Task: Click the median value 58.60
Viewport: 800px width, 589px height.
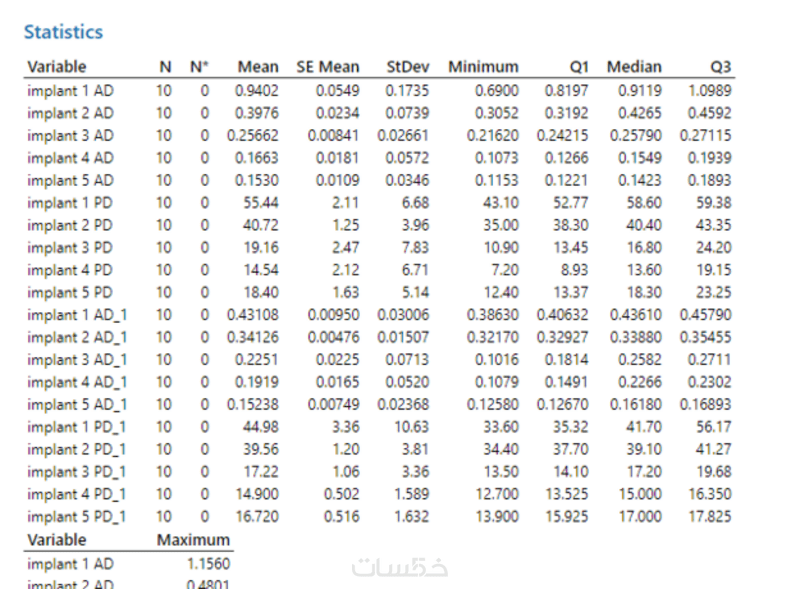Action: point(644,203)
